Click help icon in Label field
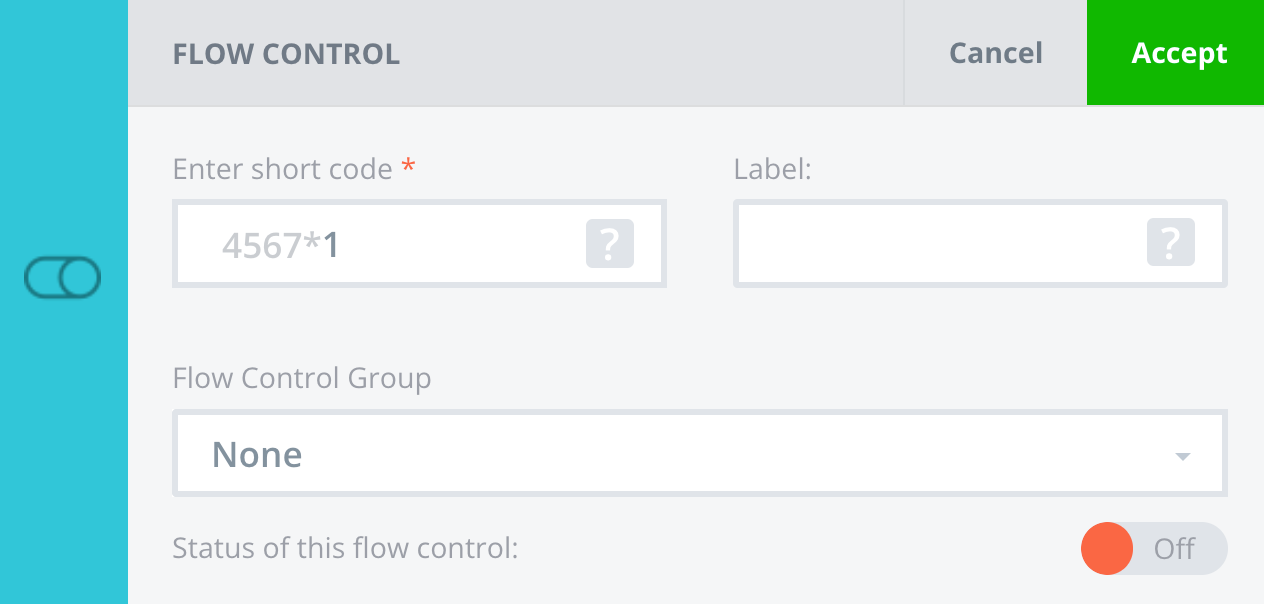The width and height of the screenshot is (1264, 604). (x=1170, y=244)
